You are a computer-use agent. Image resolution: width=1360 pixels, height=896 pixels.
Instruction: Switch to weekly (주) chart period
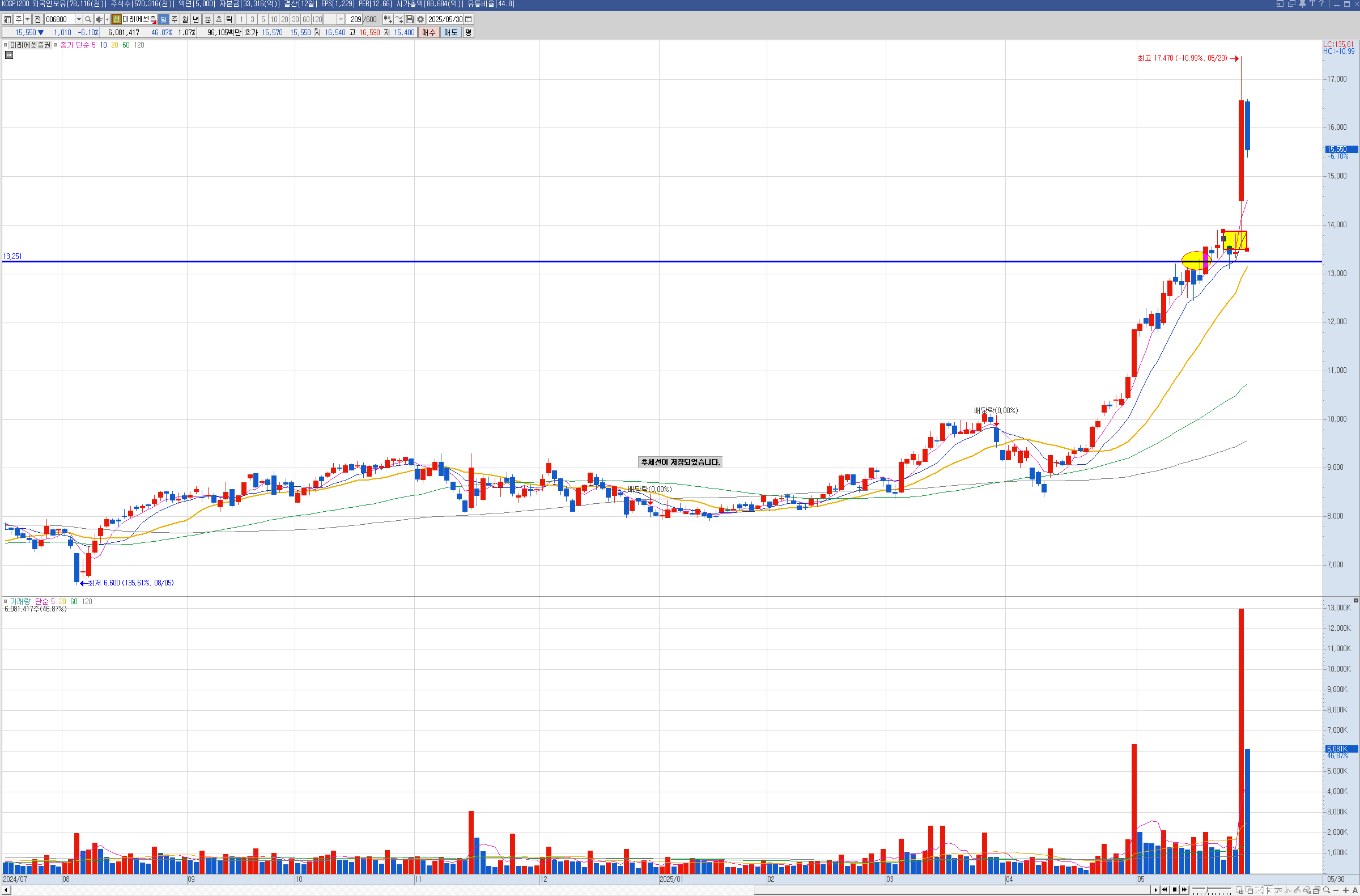click(175, 19)
